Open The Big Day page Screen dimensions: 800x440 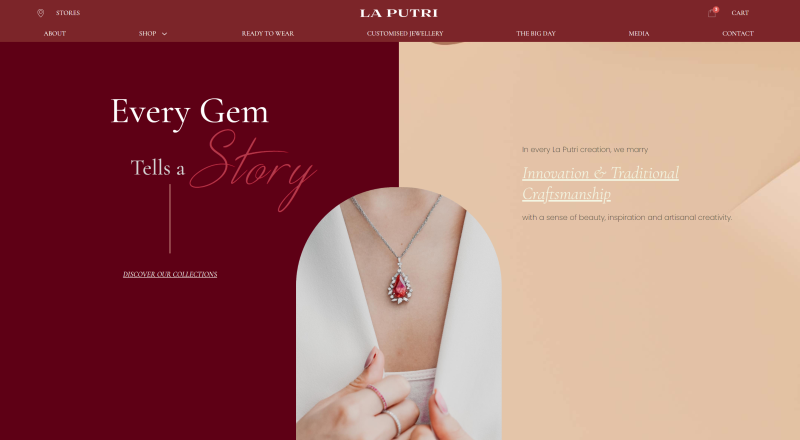[x=536, y=34]
